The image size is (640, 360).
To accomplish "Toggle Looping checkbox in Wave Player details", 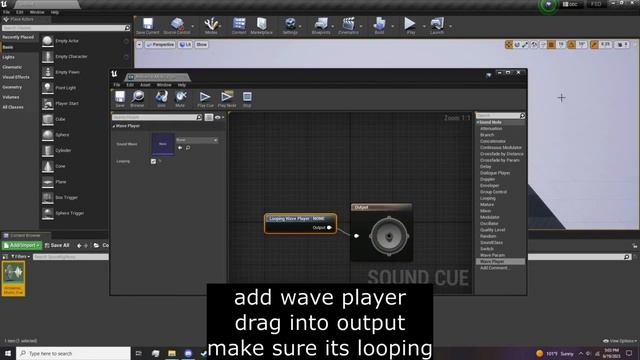I will point(153,161).
